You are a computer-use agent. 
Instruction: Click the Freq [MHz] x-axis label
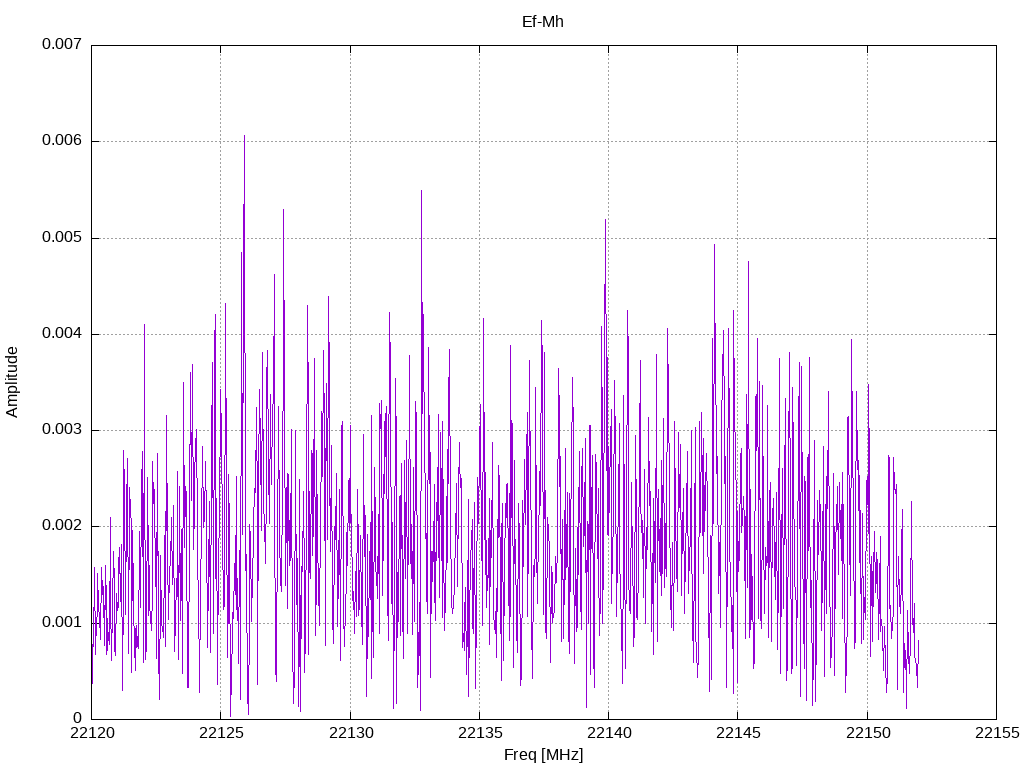(x=543, y=755)
